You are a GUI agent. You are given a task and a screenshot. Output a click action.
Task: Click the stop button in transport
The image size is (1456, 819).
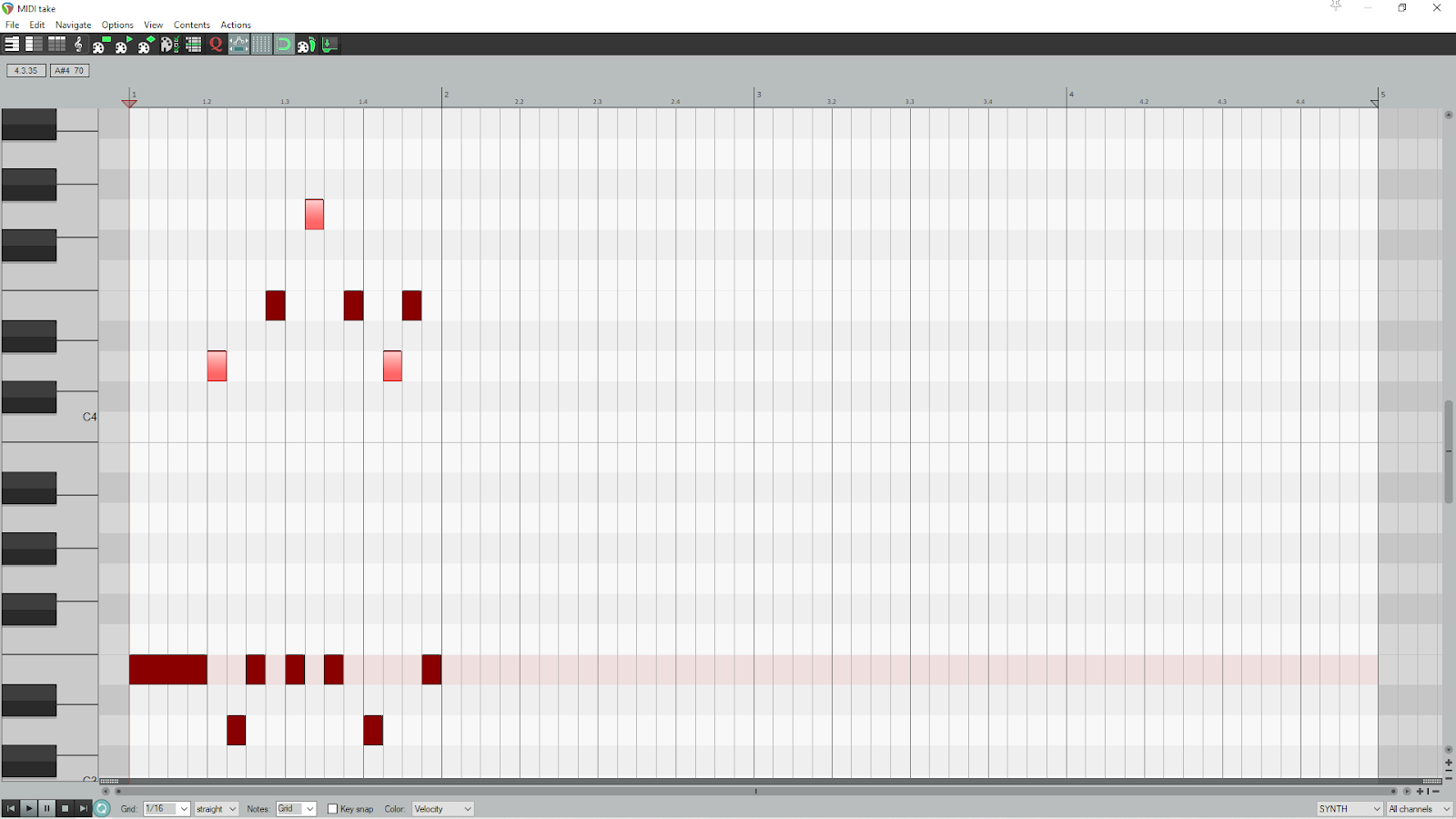pos(65,808)
